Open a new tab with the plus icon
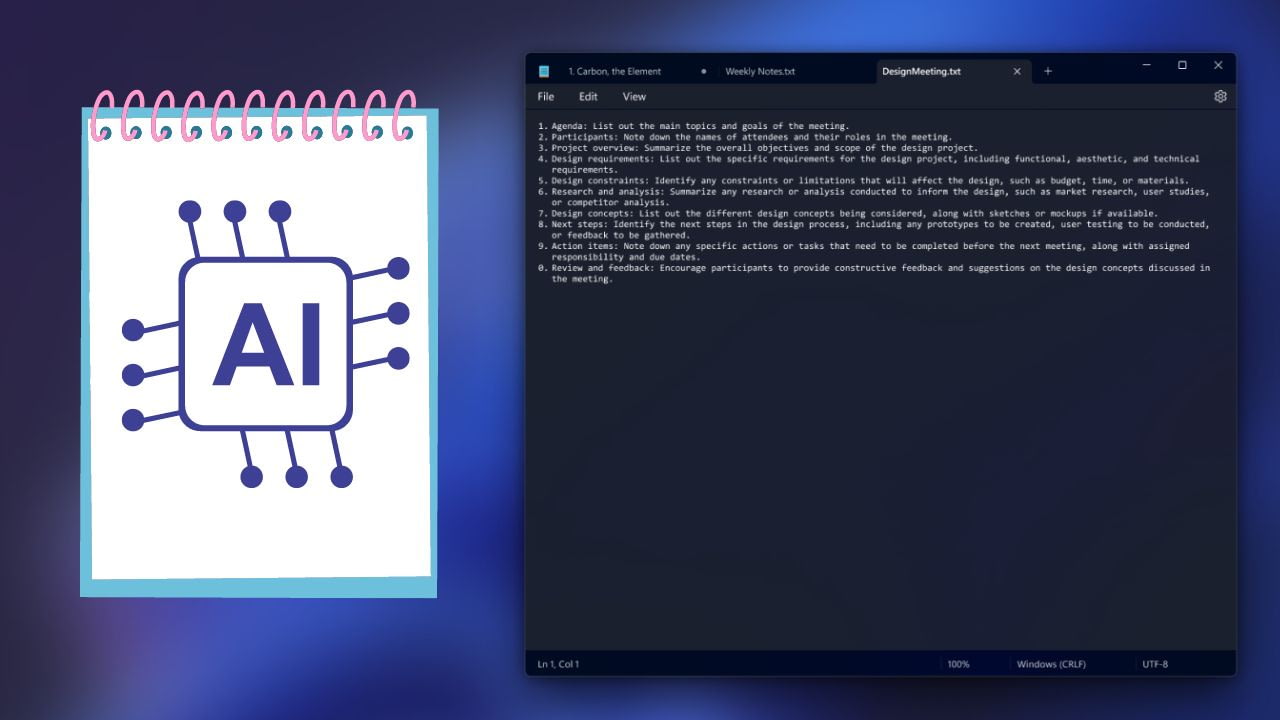 pyautogui.click(x=1048, y=71)
